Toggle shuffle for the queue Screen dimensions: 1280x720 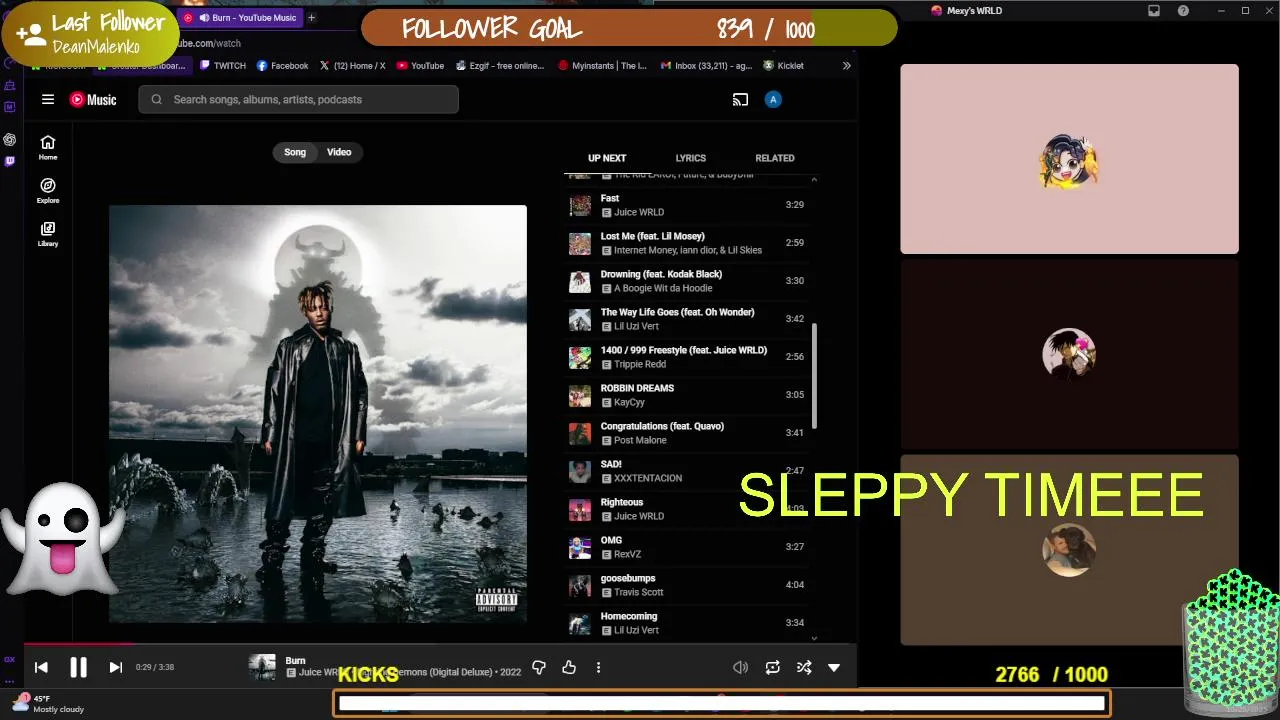803,667
